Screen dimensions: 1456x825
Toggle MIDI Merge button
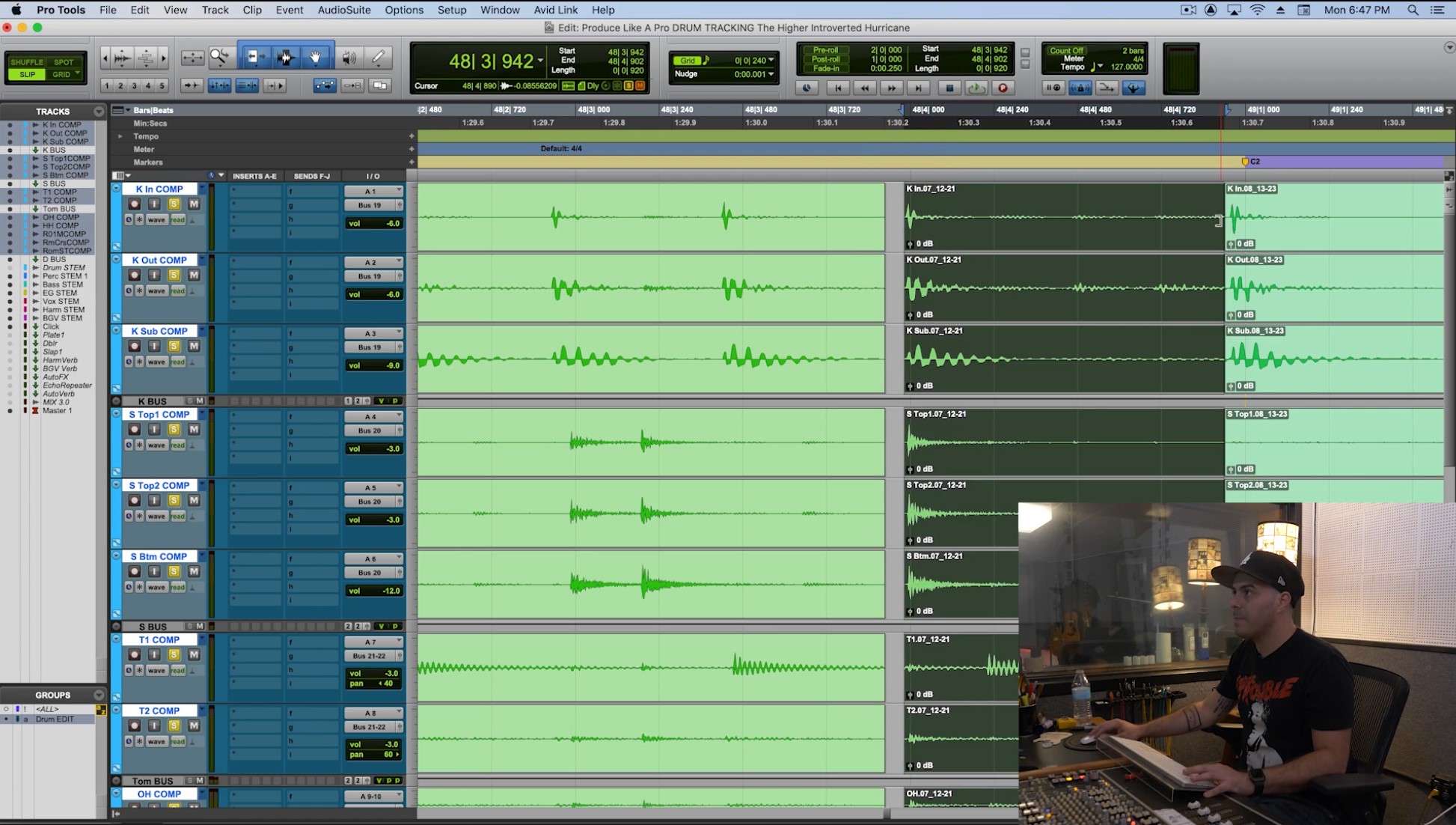pyautogui.click(x=1107, y=88)
